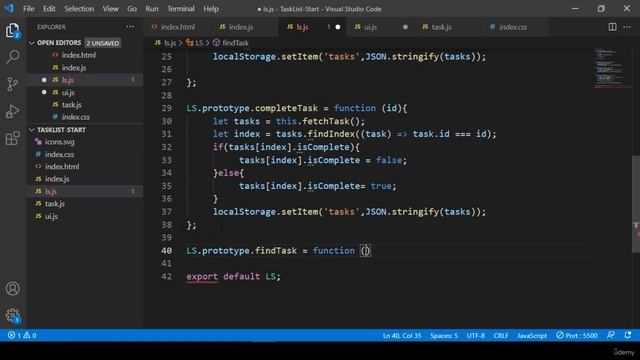Open the View menu
The height and width of the screenshot is (360, 640).
pos(110,9)
